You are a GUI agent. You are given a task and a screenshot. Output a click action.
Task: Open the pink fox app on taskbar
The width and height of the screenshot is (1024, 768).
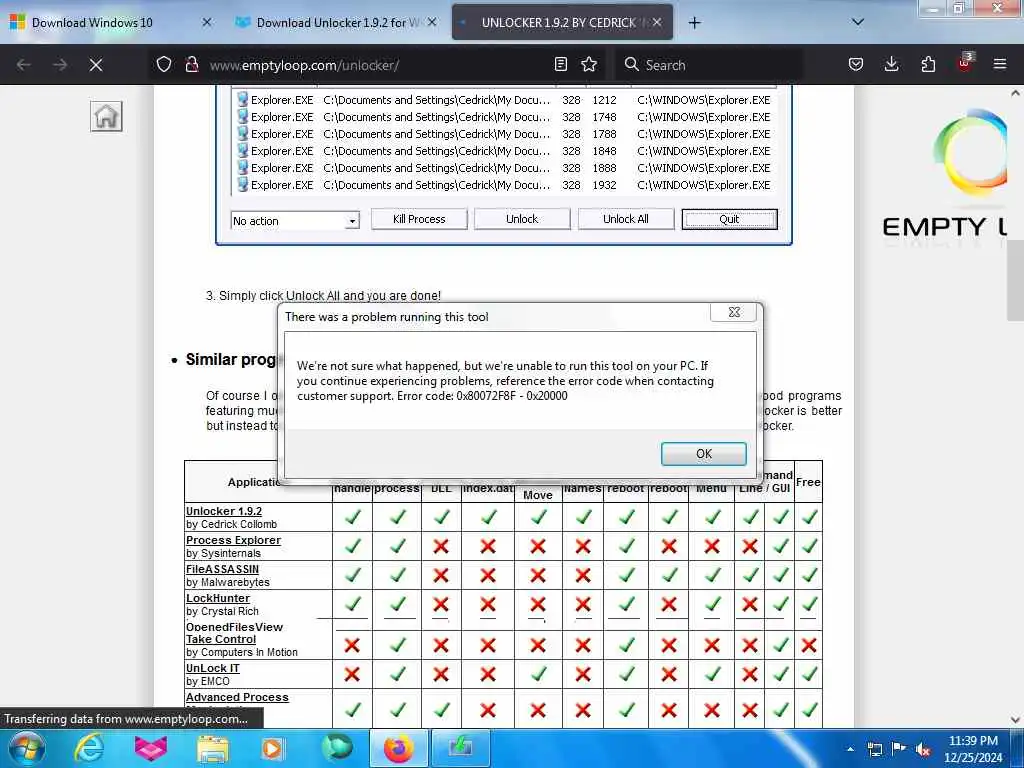pyautogui.click(x=151, y=748)
